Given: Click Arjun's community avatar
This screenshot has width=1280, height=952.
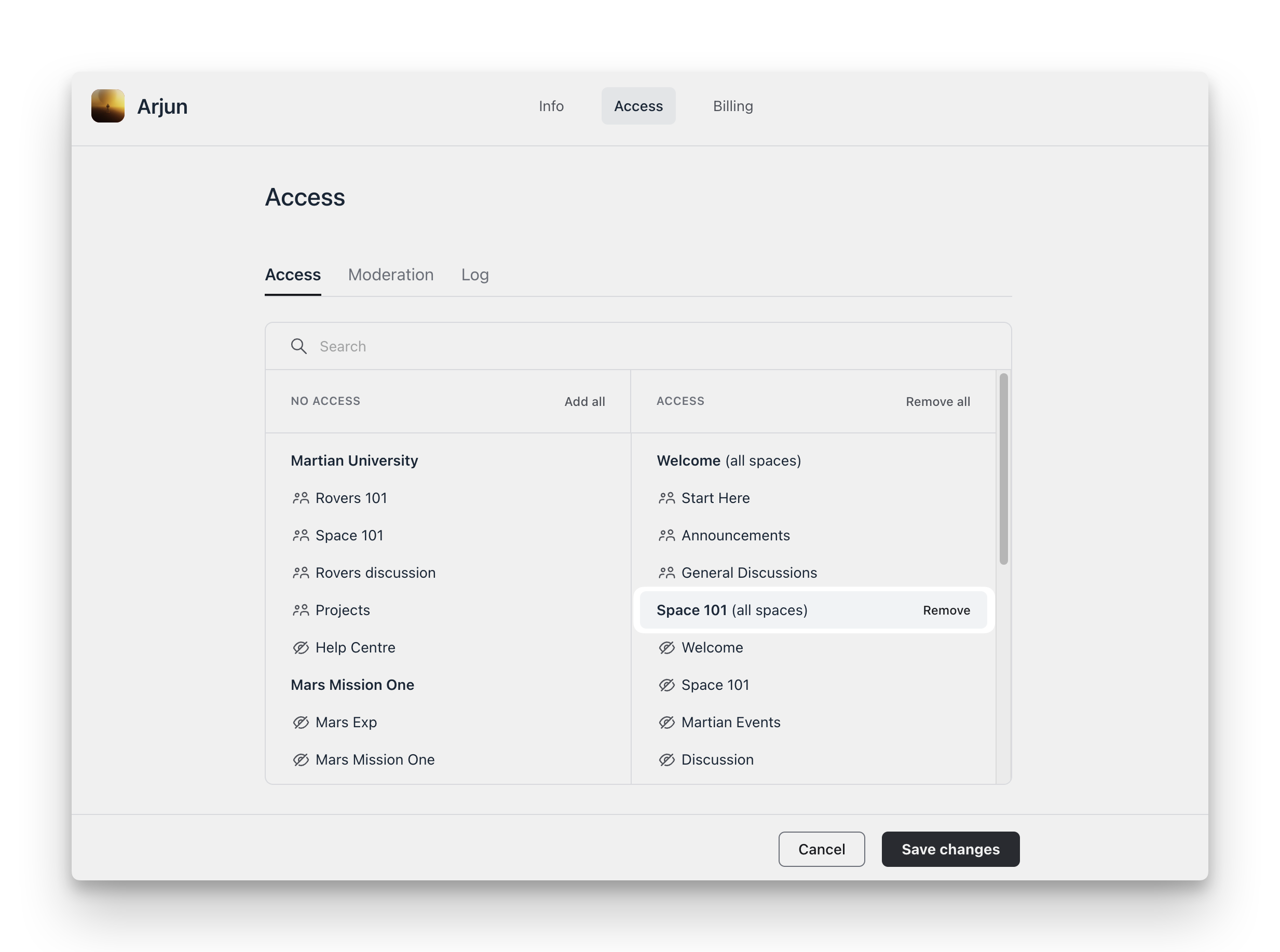Looking at the screenshot, I should click(x=108, y=105).
